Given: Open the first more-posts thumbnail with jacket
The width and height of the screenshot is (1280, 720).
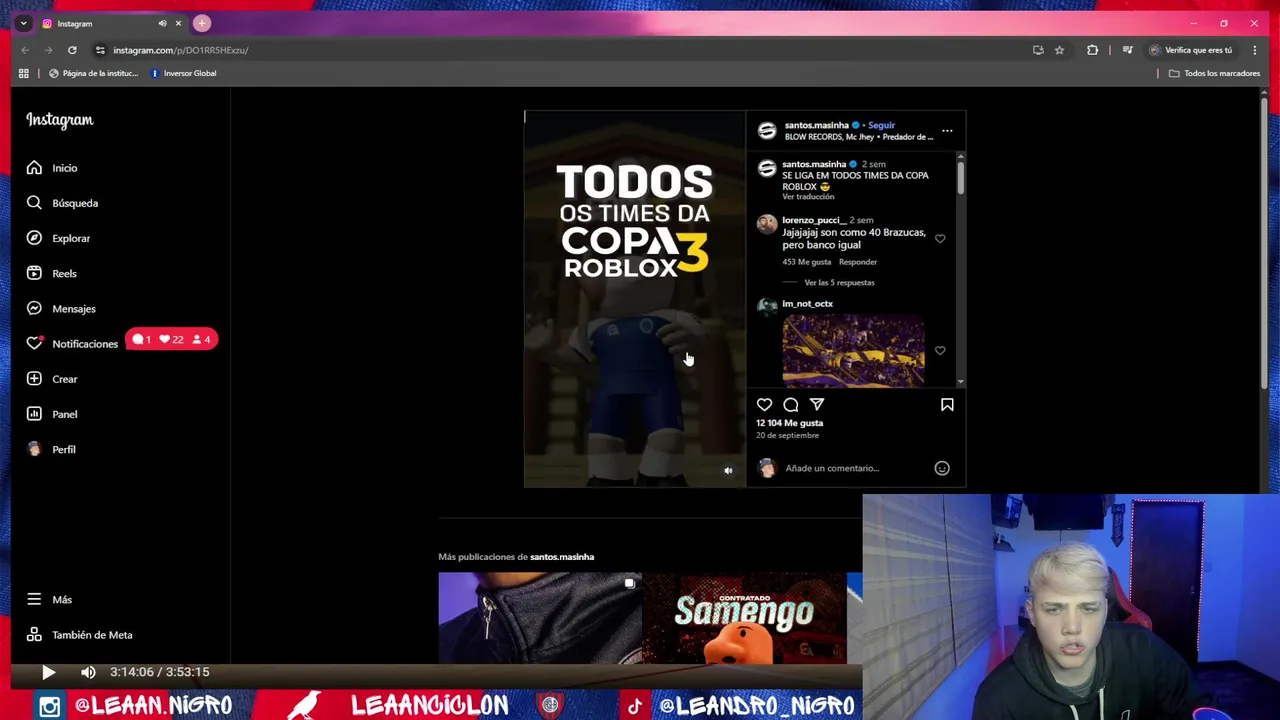Looking at the screenshot, I should [x=539, y=618].
